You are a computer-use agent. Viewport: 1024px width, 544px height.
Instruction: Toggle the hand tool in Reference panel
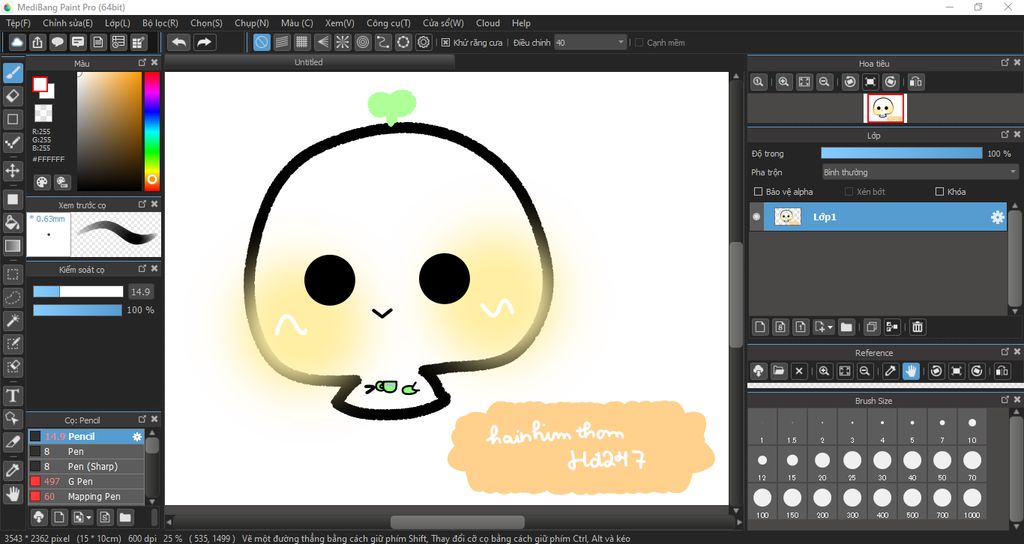pyautogui.click(x=910, y=372)
